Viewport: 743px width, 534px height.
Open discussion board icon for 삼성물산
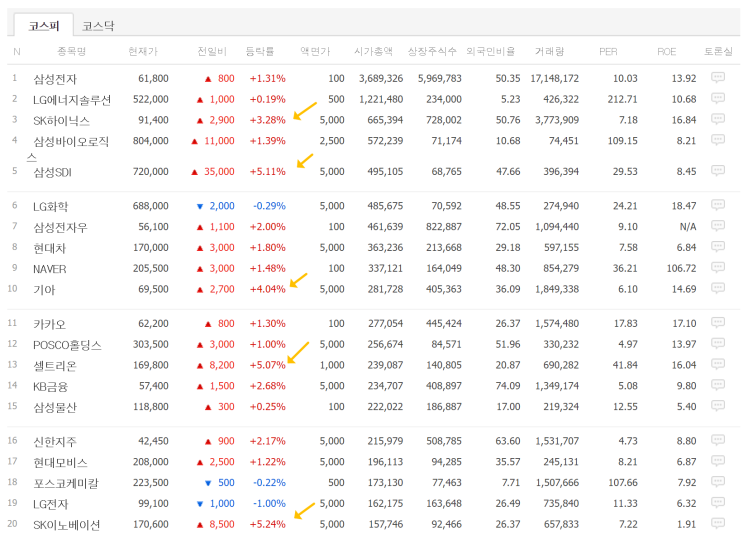pyautogui.click(x=718, y=406)
